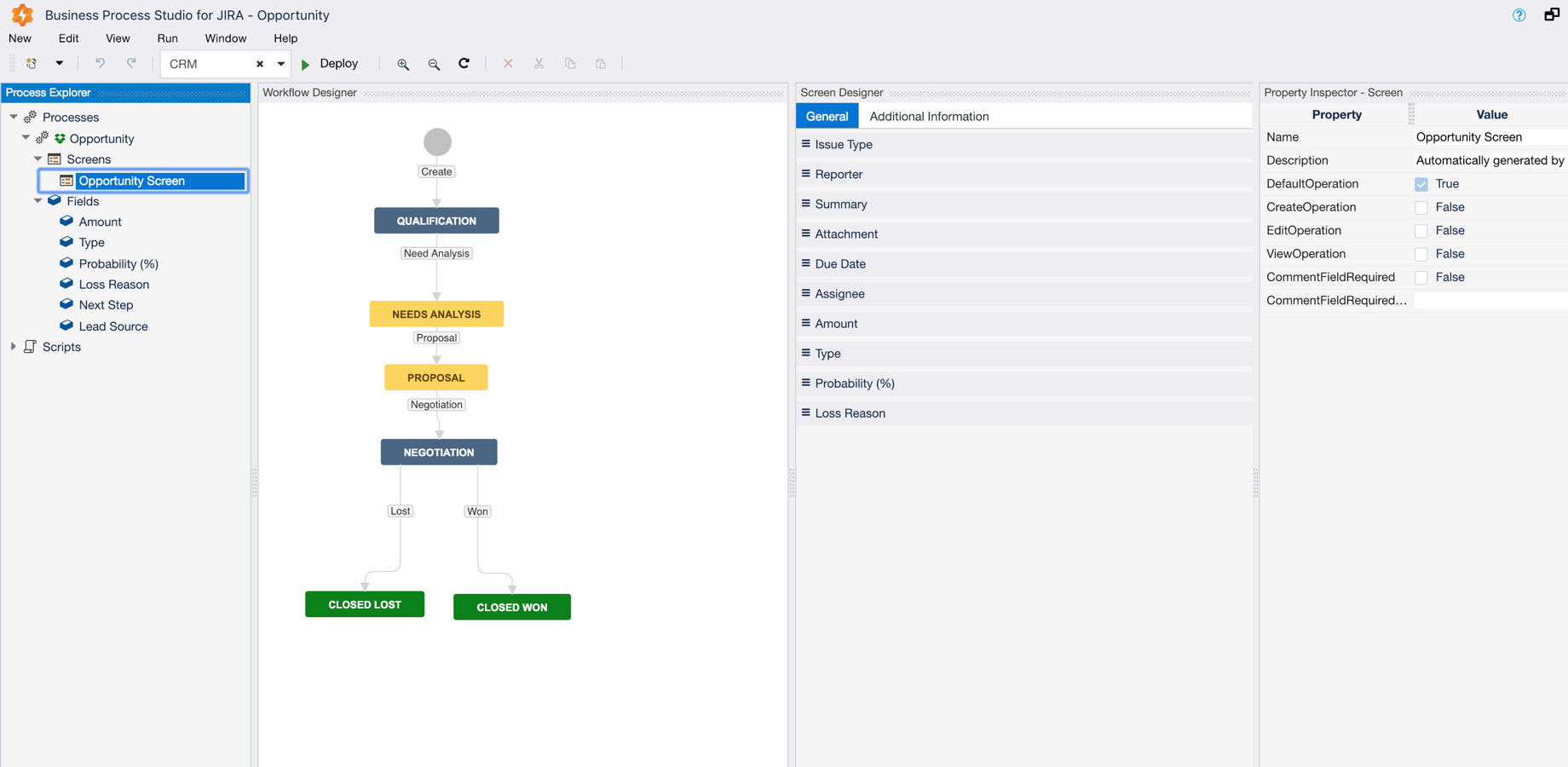Open the CRM combo box dropdown arrow
This screenshot has height=767, width=1568.
[280, 64]
